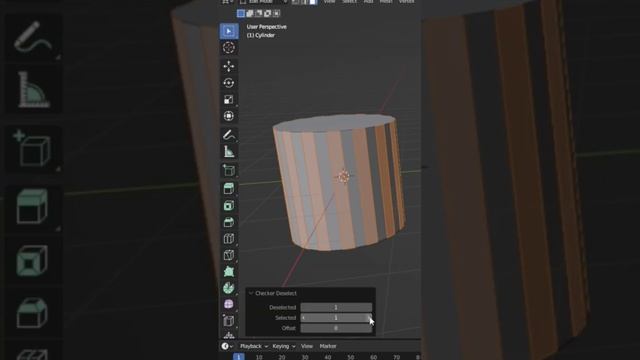Decrease Selected value with left arrow
Screen dimensions: 640x360
303,318
